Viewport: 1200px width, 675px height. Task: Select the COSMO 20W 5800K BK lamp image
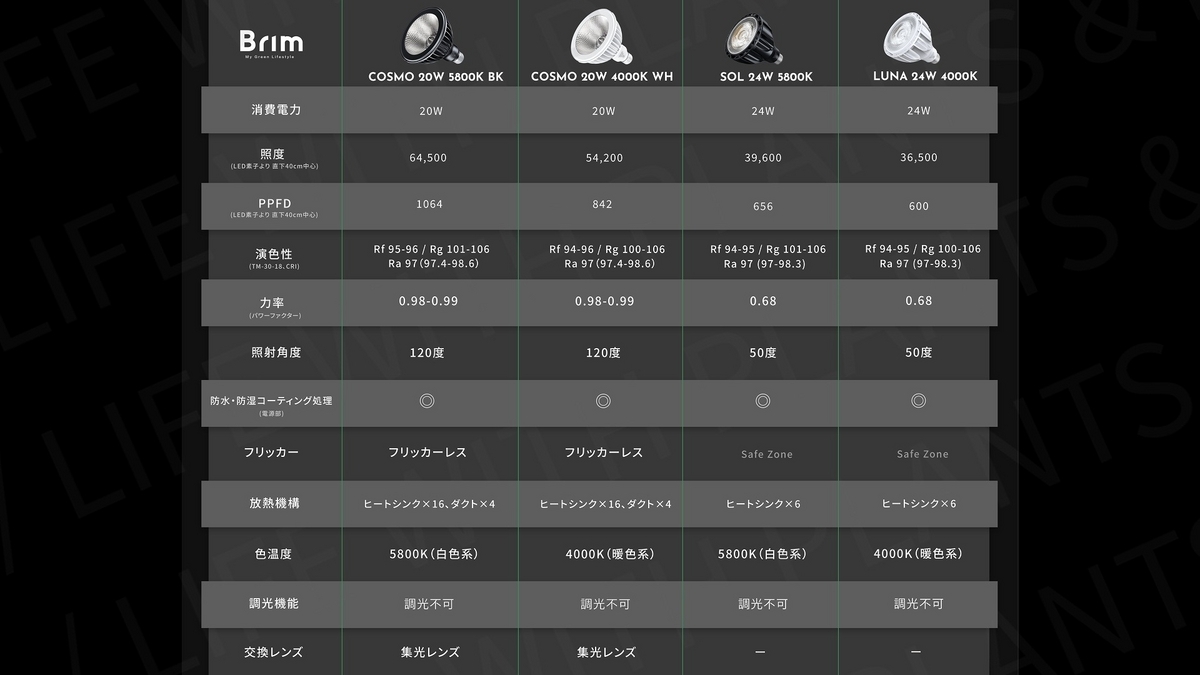(433, 36)
